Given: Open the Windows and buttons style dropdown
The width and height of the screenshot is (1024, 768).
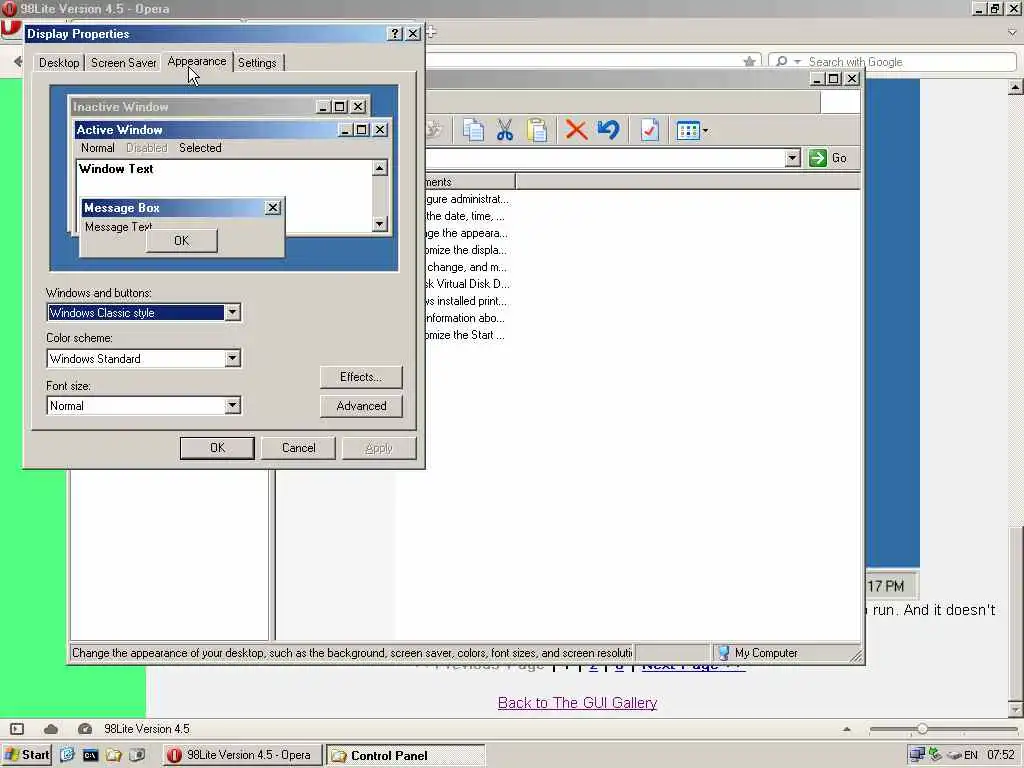Looking at the screenshot, I should coord(232,313).
